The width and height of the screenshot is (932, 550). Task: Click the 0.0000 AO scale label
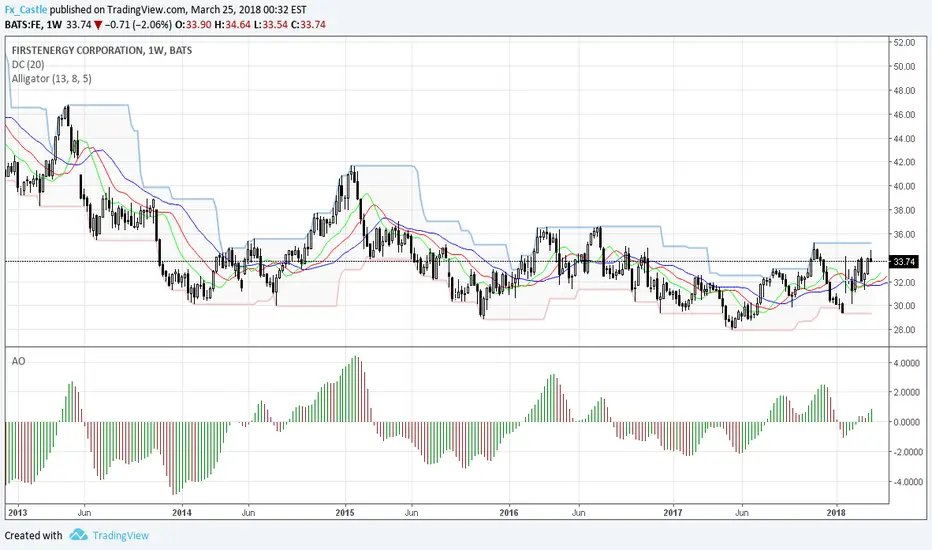coord(908,422)
